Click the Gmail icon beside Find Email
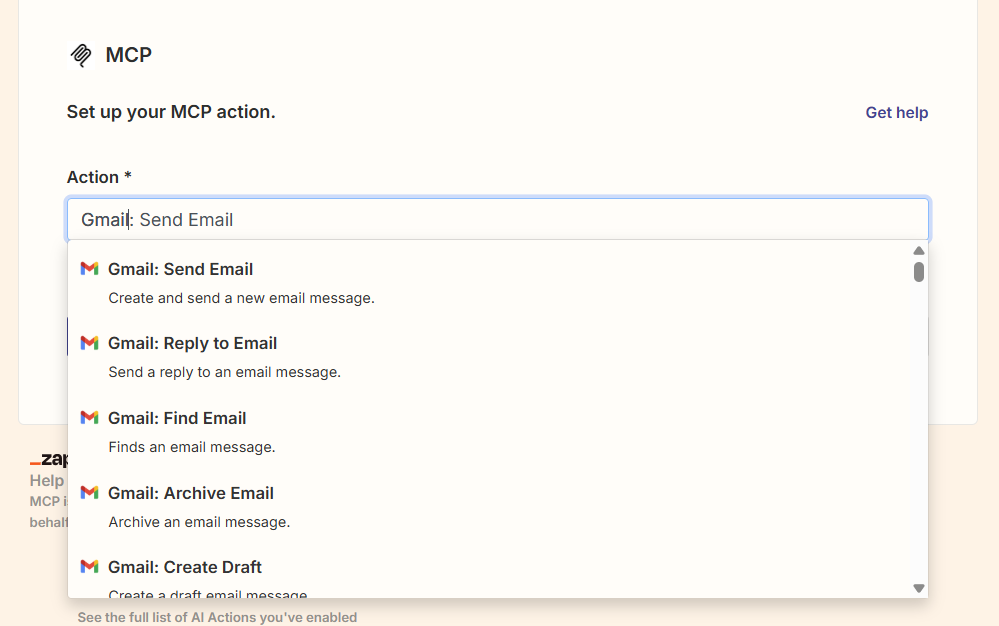 pos(89,418)
